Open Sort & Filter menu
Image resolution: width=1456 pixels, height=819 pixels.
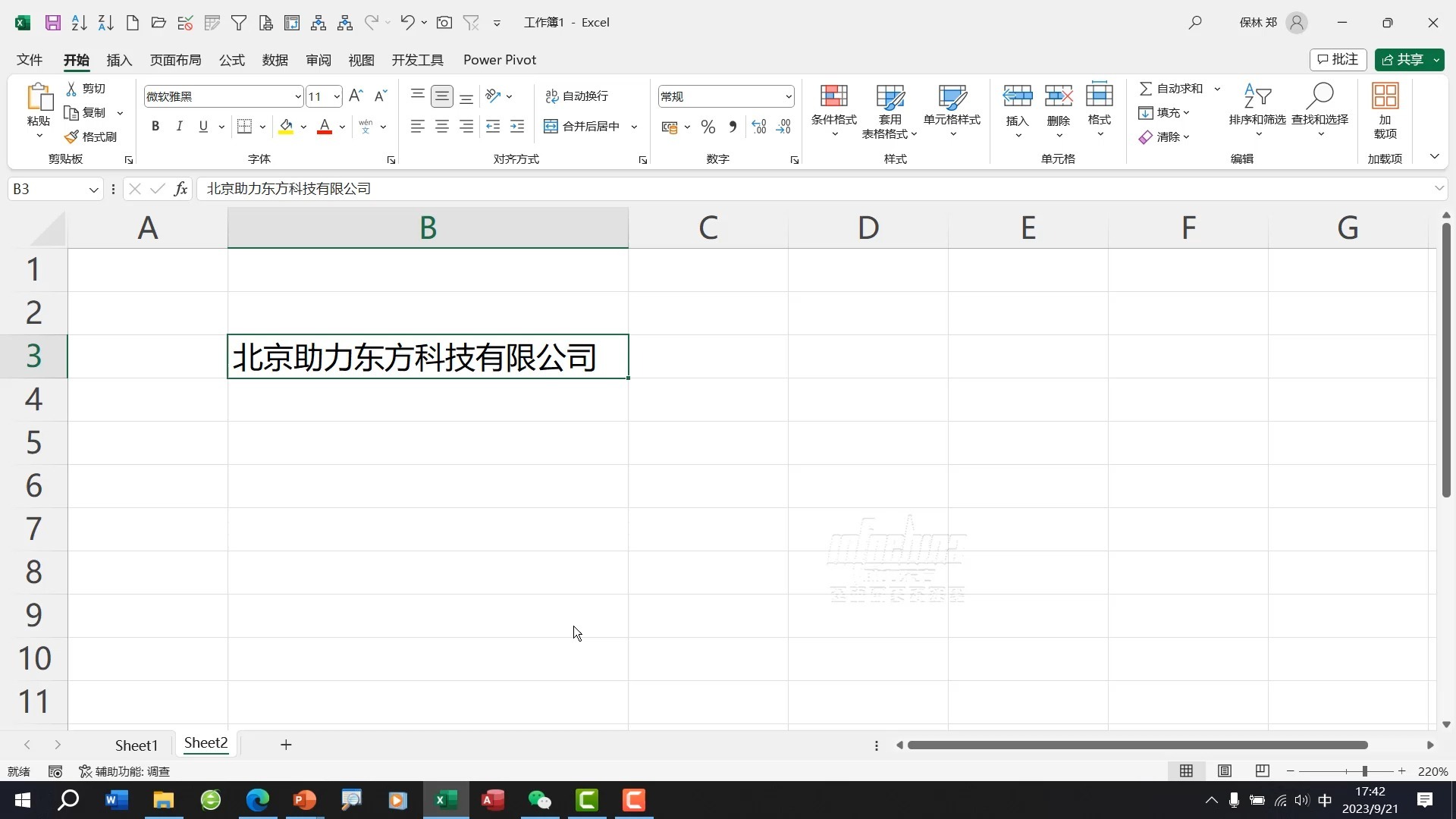1257,111
